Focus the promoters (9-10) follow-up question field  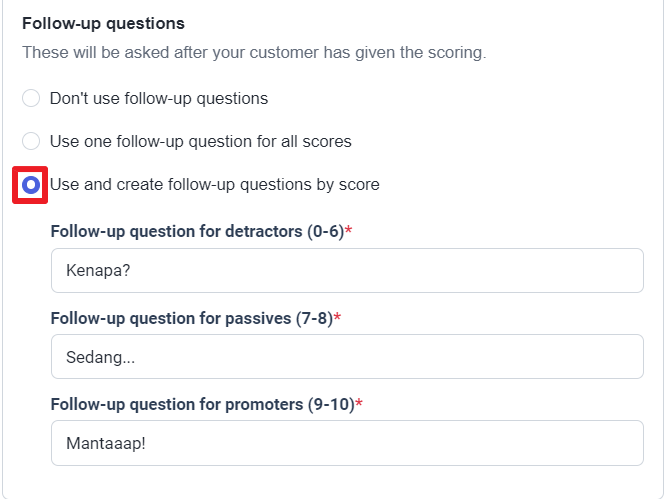click(x=346, y=443)
